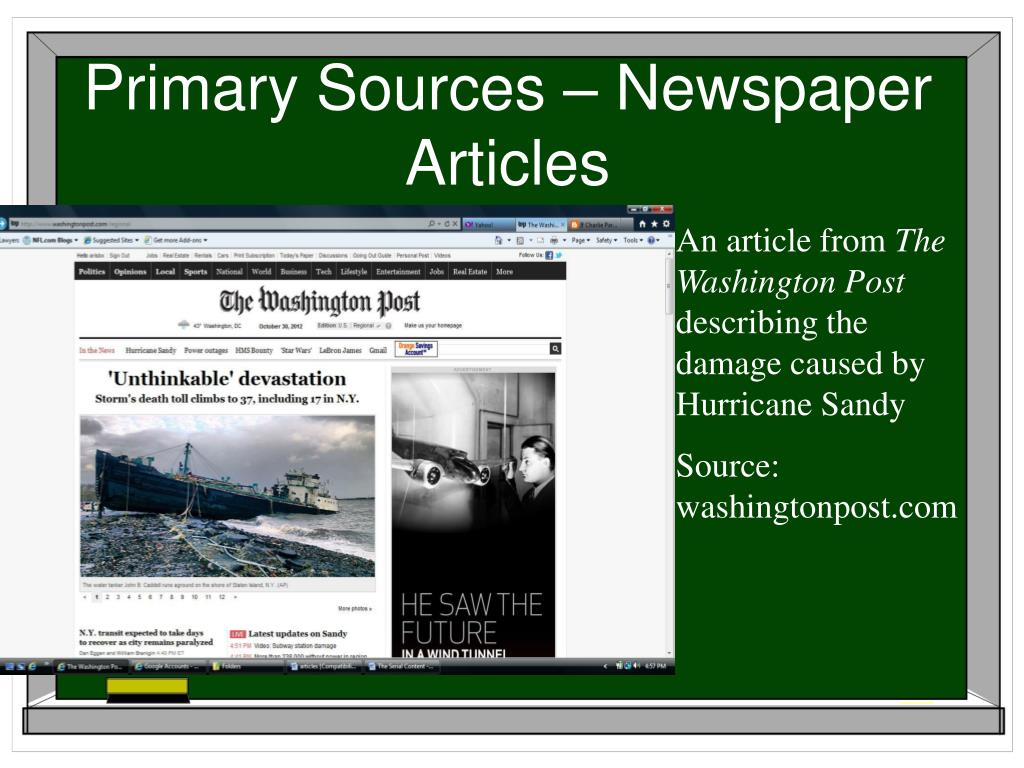Viewport: 1024px width, 768px height.
Task: Open the More nav menu
Action: (x=504, y=272)
